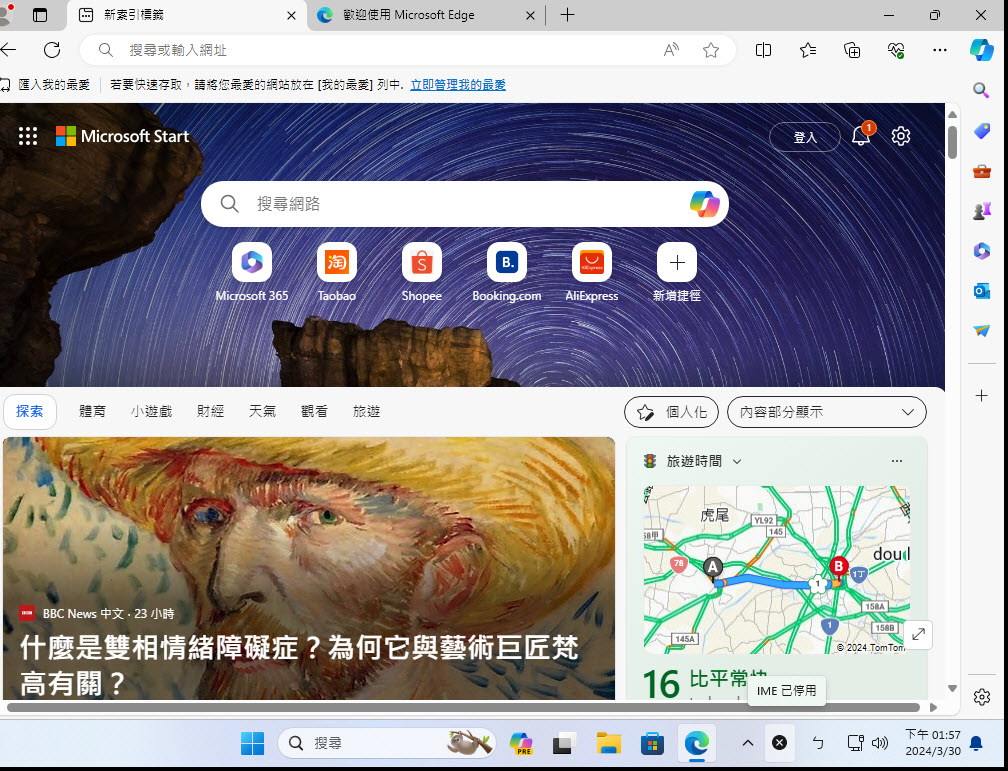Viewport: 1008px width, 771px height.
Task: Open split screen view icon
Action: click(x=763, y=50)
